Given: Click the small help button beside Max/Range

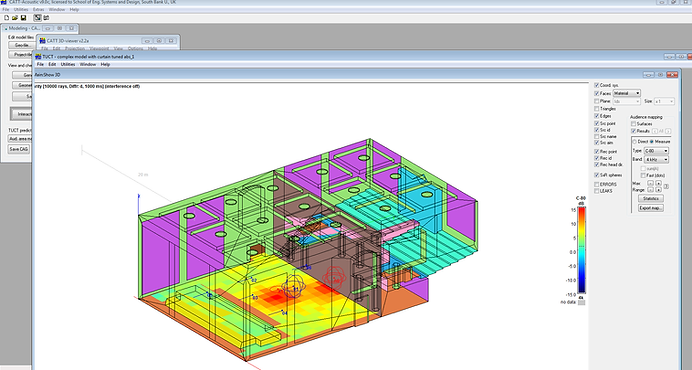Looking at the screenshot, I should 666,186.
